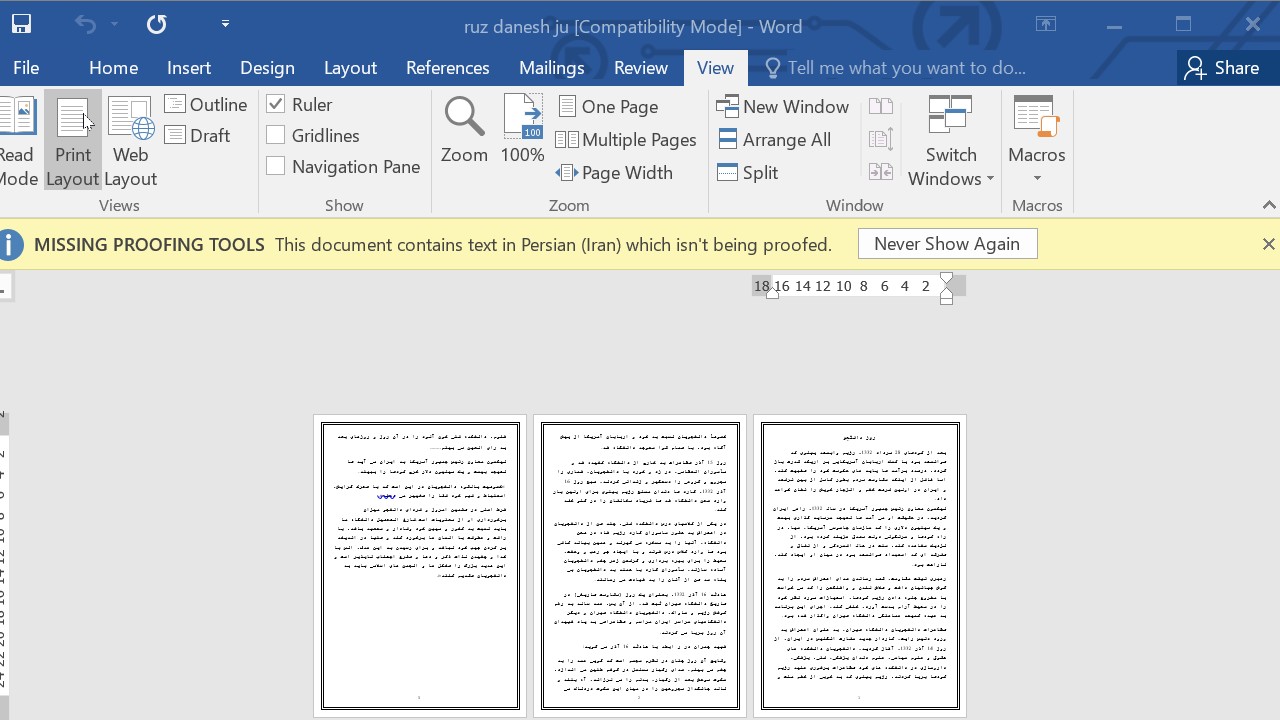Open Customize Quick Access Toolbar dropdown
1280x720 pixels.
pyautogui.click(x=225, y=24)
